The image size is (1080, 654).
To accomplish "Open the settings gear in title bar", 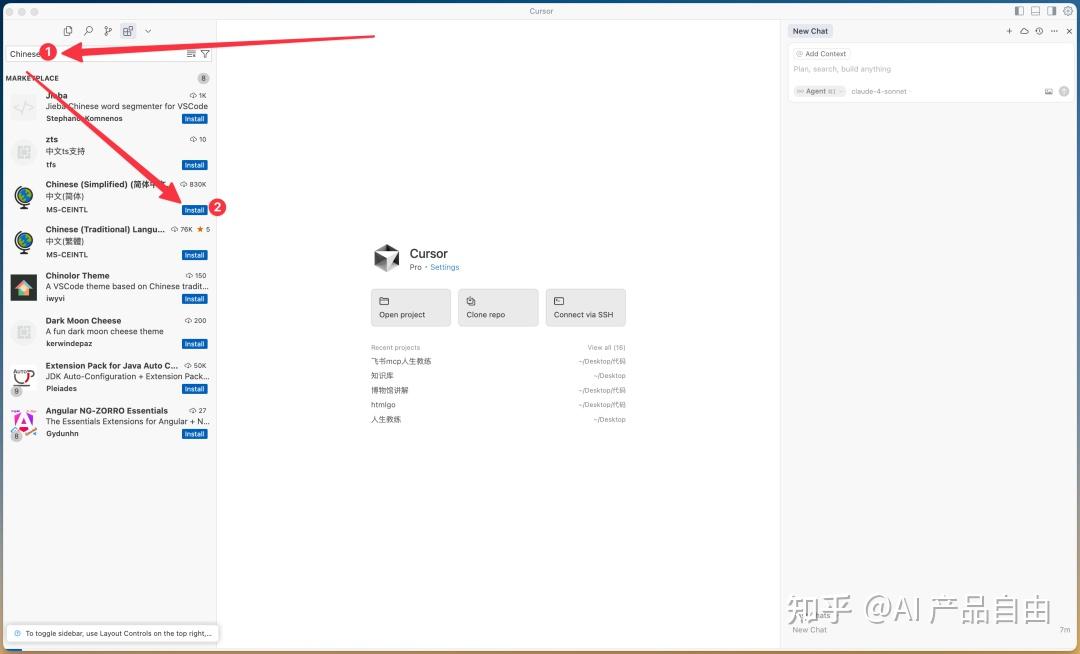I will click(x=1068, y=11).
